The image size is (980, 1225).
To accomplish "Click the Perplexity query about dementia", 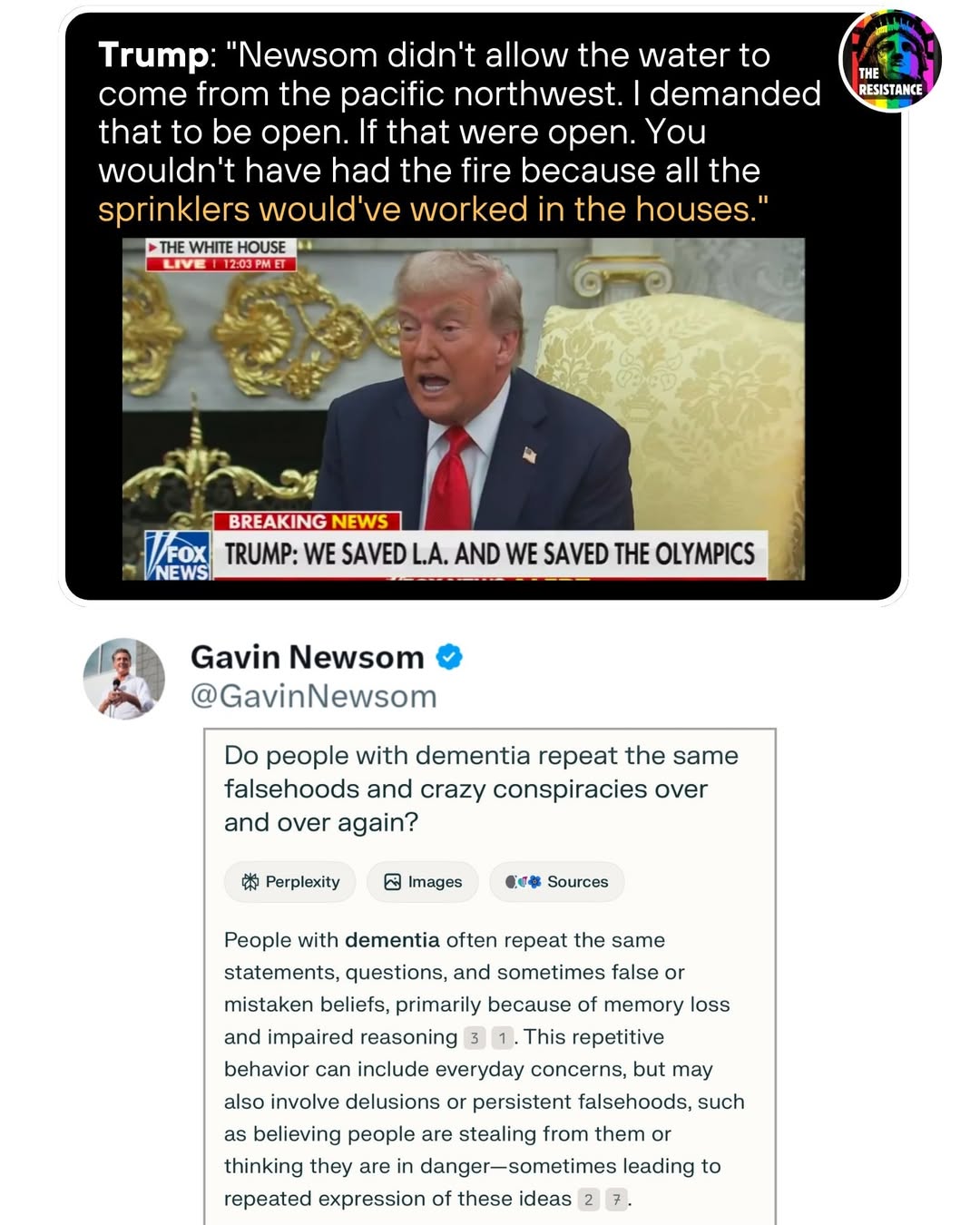I will click(x=481, y=789).
